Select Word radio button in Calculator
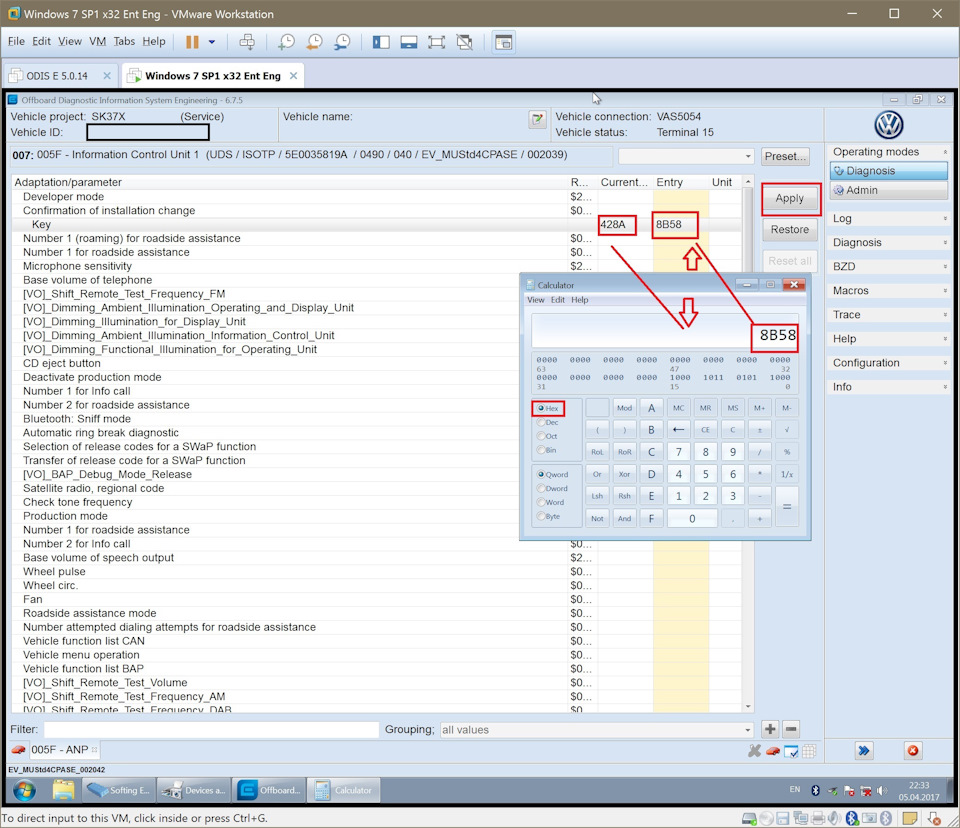Image resolution: width=960 pixels, height=828 pixels. click(541, 502)
